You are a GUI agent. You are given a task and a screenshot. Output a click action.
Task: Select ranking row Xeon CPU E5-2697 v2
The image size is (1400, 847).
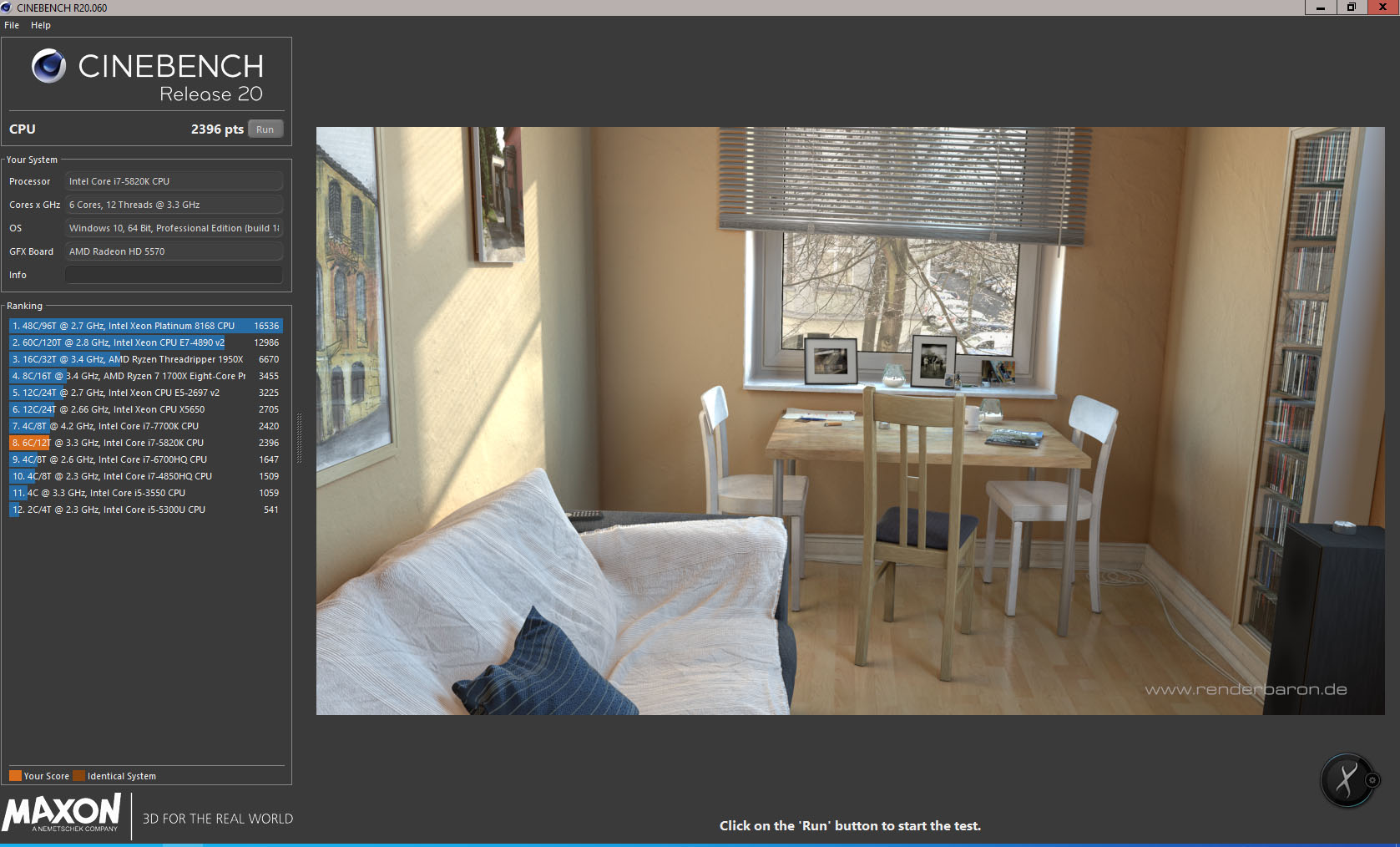point(146,393)
